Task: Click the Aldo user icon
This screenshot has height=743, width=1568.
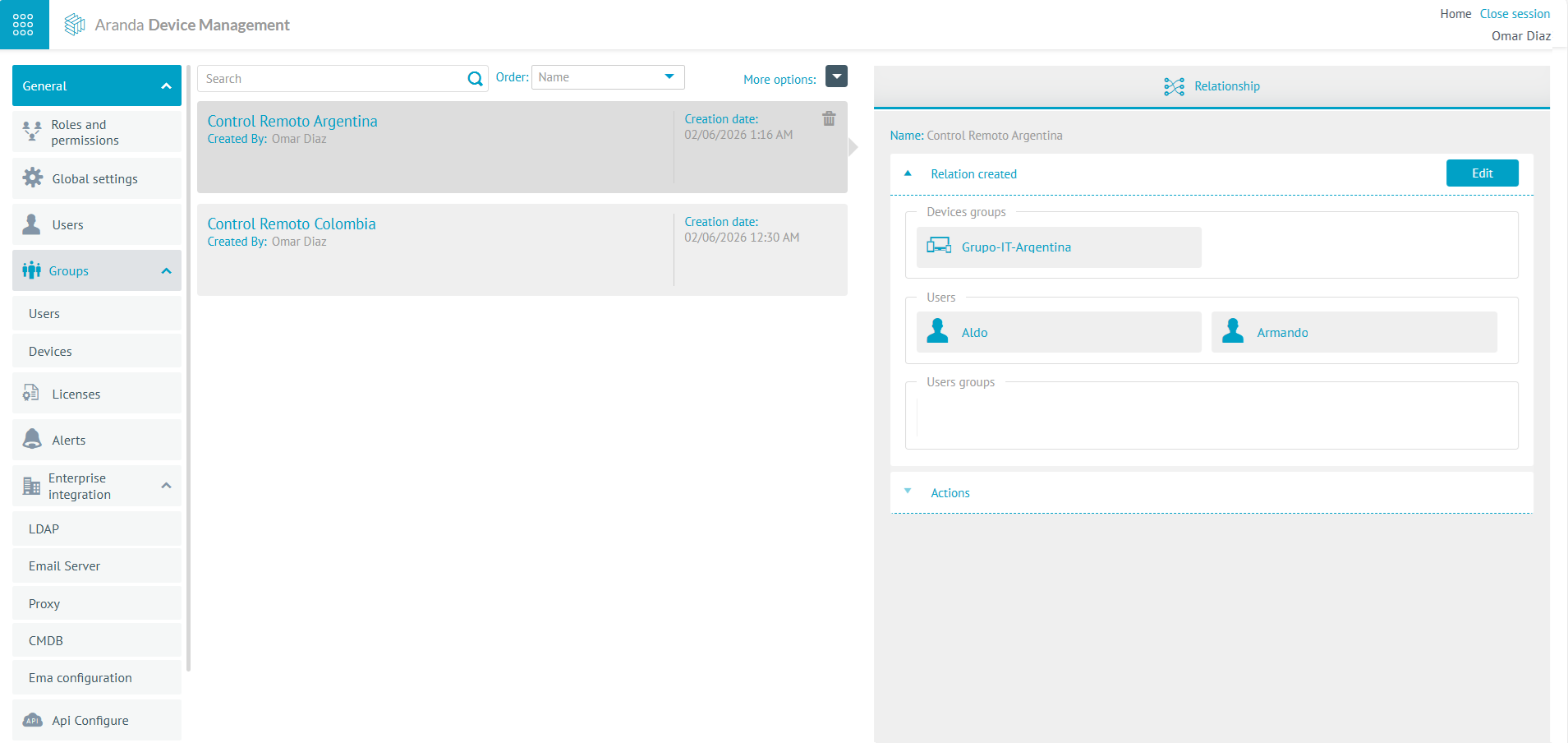Action: [x=937, y=331]
